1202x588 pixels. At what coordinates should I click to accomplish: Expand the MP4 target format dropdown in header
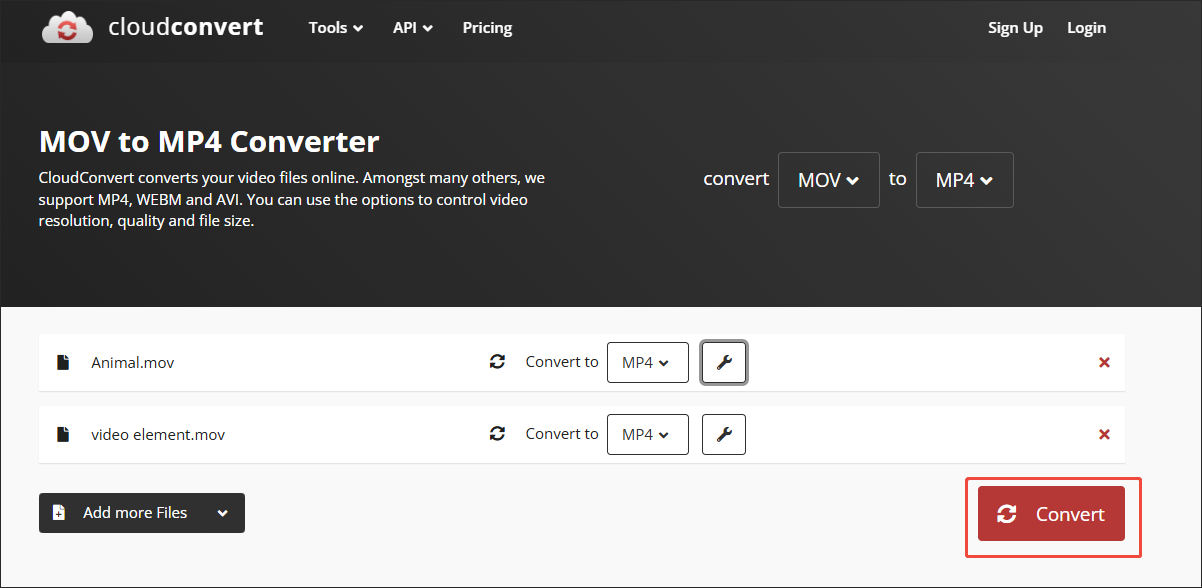(964, 180)
